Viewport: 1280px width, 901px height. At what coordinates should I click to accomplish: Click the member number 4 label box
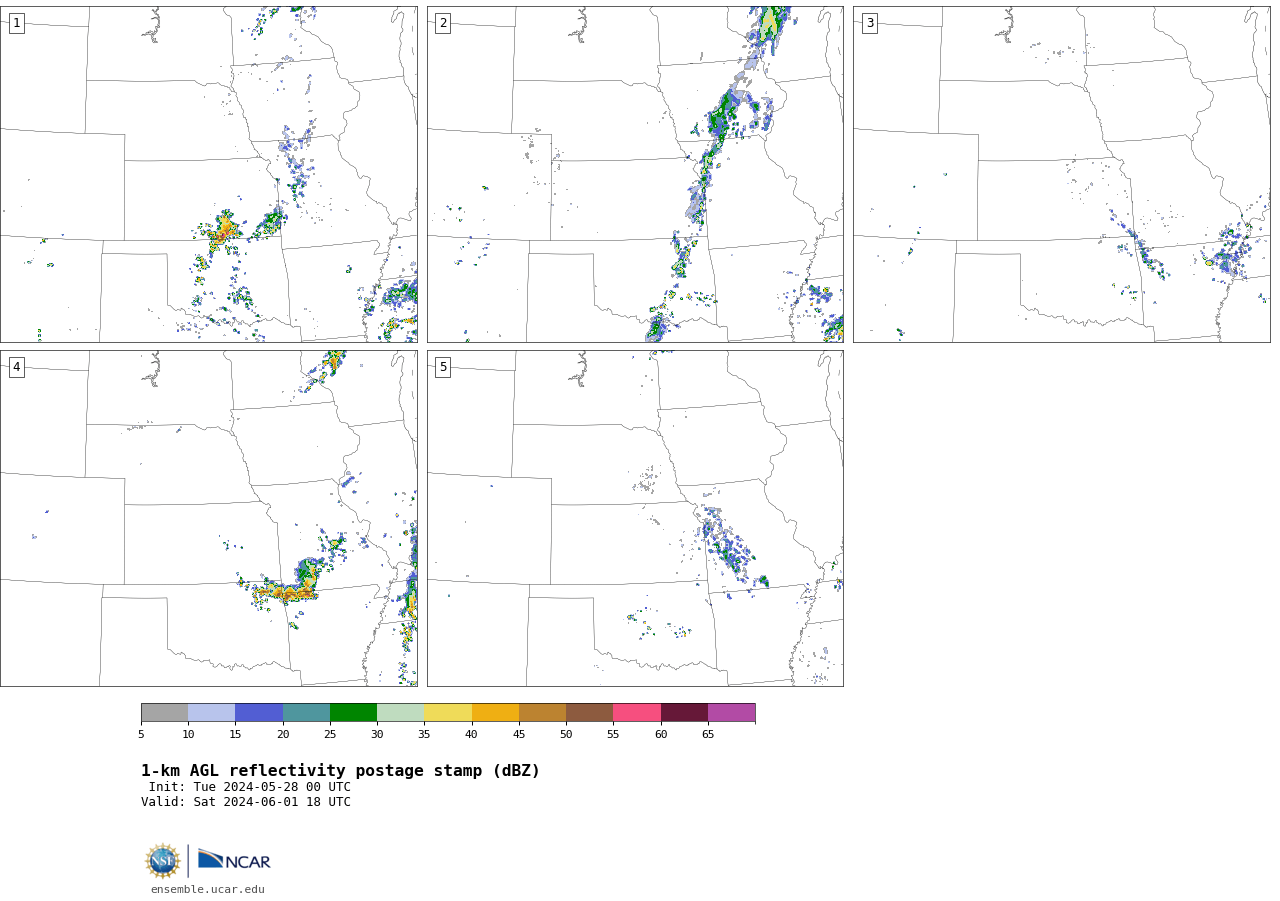coord(16,367)
